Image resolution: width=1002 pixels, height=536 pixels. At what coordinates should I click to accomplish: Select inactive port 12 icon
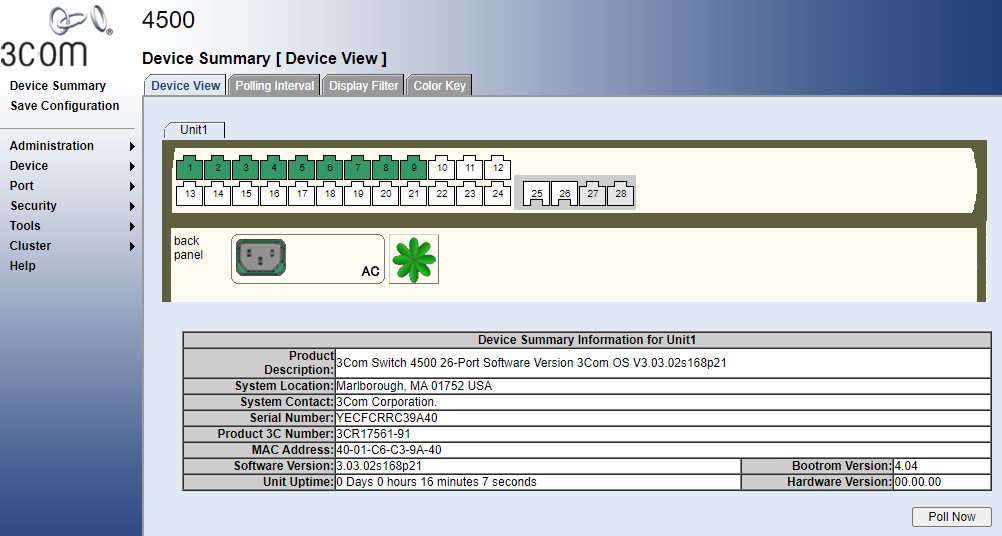(x=498, y=167)
